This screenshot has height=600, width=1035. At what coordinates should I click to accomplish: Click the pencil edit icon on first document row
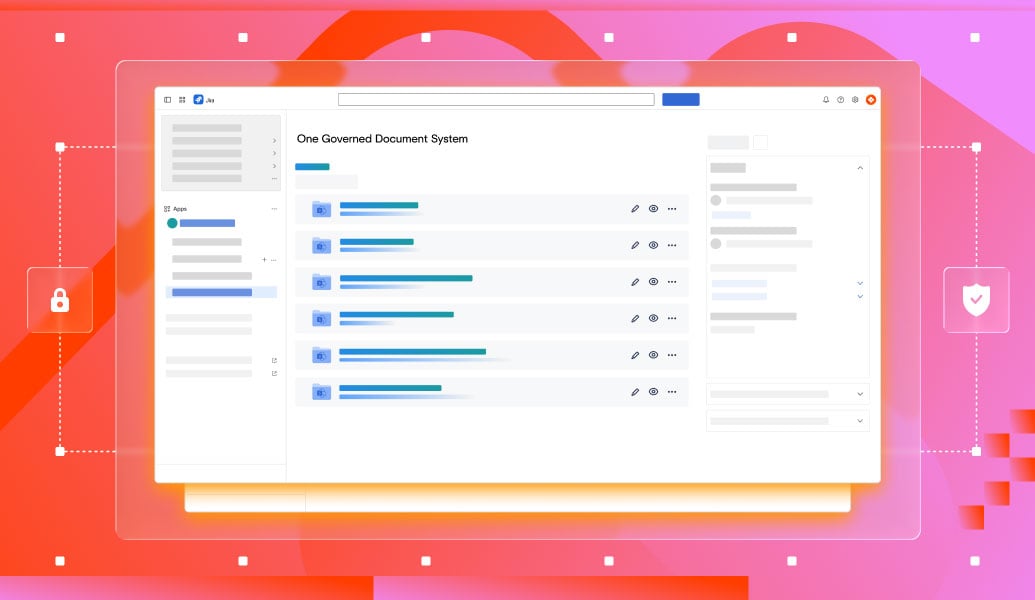coord(635,209)
